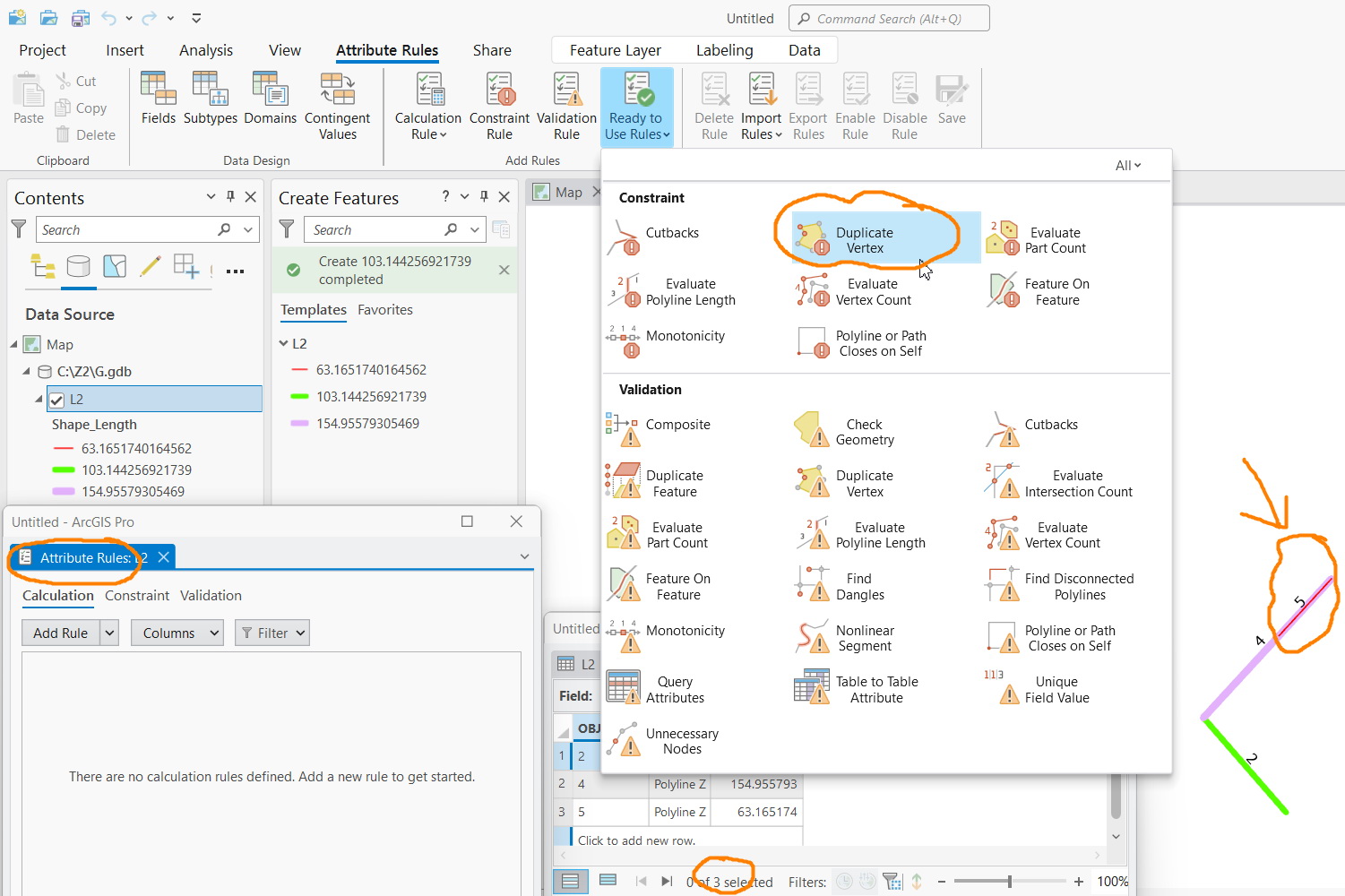Switch table to show selected records

point(608,881)
